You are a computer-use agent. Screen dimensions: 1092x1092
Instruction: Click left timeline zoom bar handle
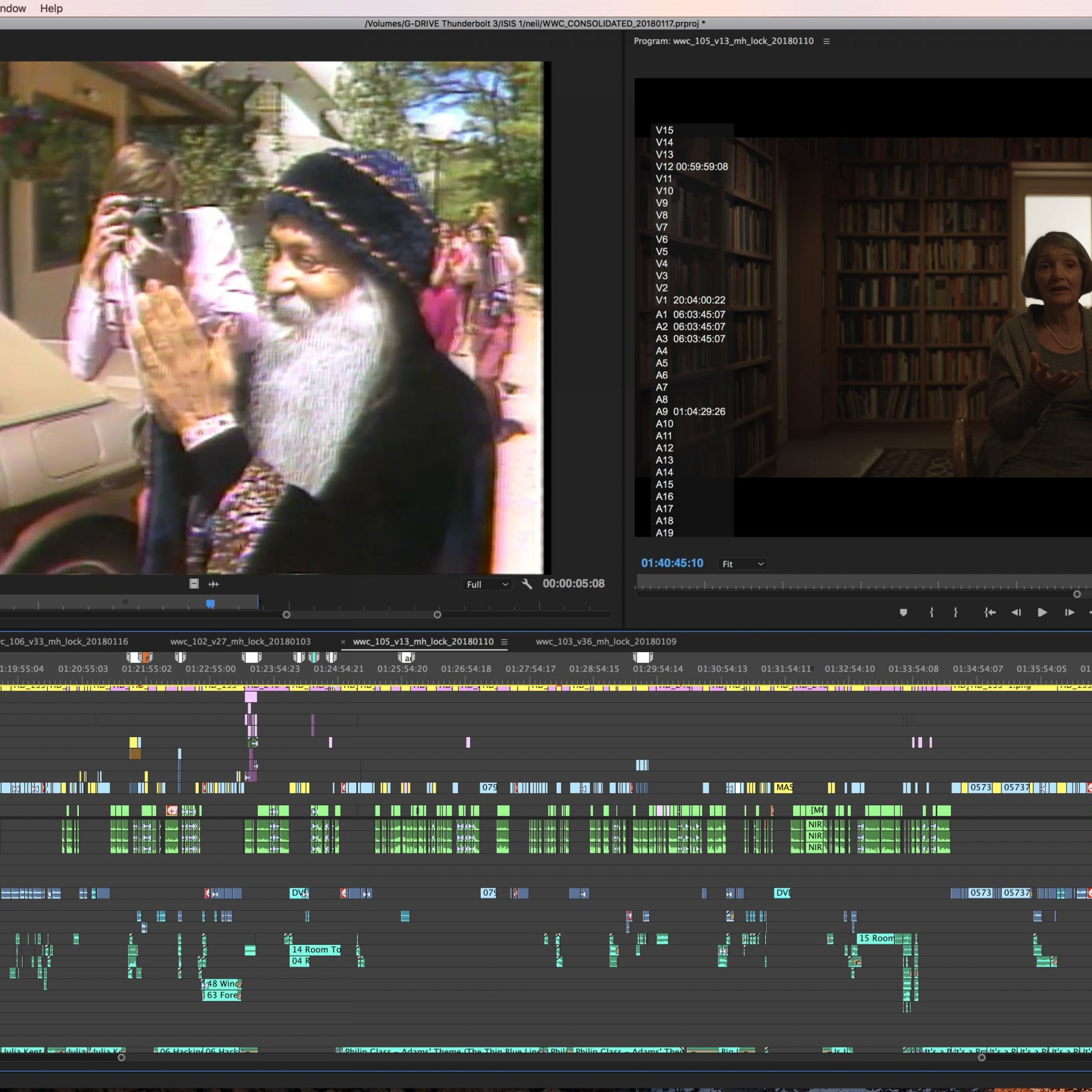coord(121,1057)
